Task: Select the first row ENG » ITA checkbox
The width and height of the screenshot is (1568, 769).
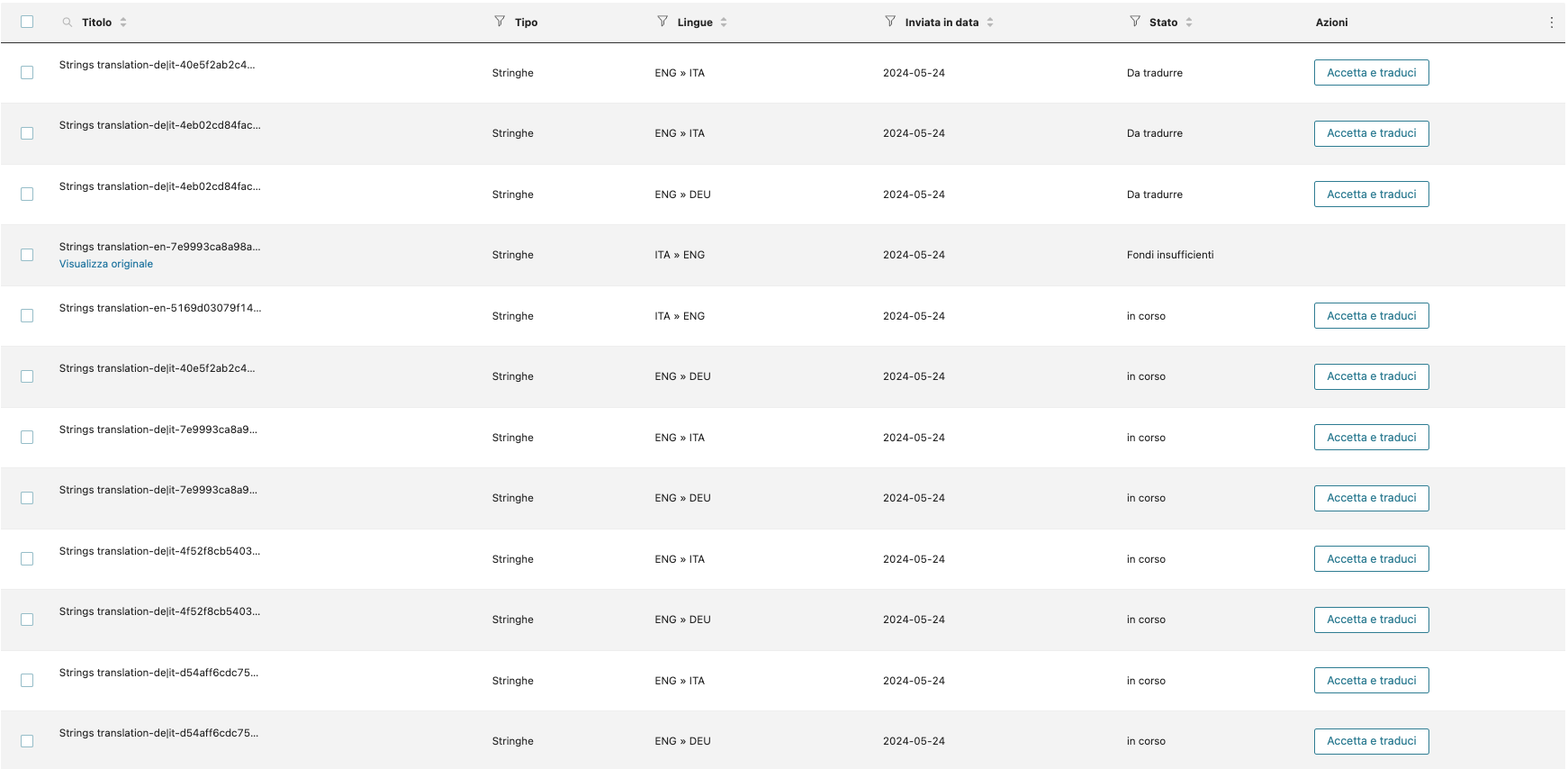Action: point(27,73)
